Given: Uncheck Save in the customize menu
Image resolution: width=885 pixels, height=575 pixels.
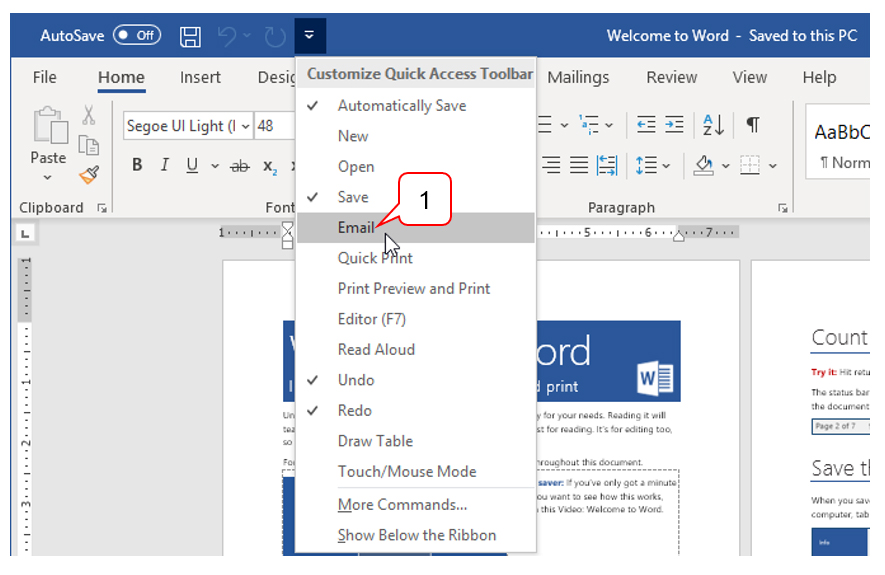Looking at the screenshot, I should point(415,197).
